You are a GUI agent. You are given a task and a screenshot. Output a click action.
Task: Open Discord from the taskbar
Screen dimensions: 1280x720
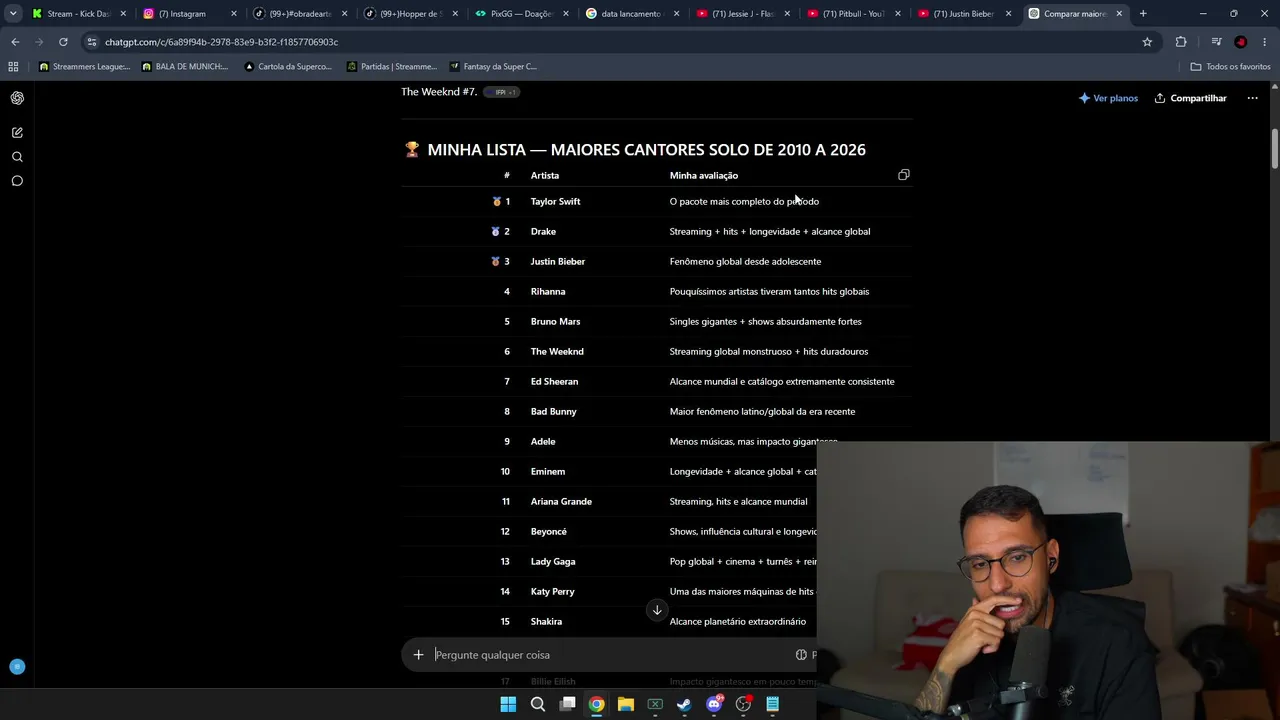coord(714,704)
